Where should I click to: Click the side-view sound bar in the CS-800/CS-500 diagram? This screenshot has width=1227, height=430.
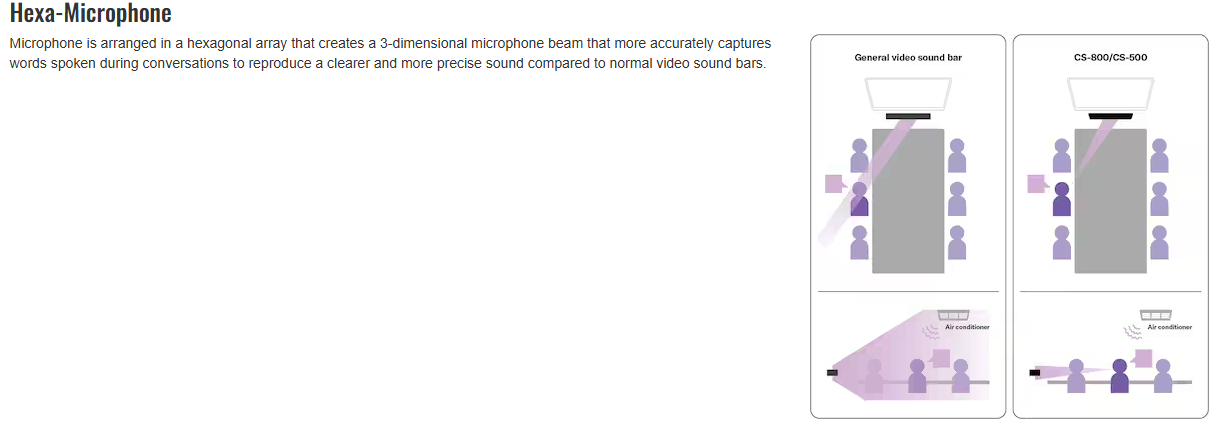[x=1034, y=373]
